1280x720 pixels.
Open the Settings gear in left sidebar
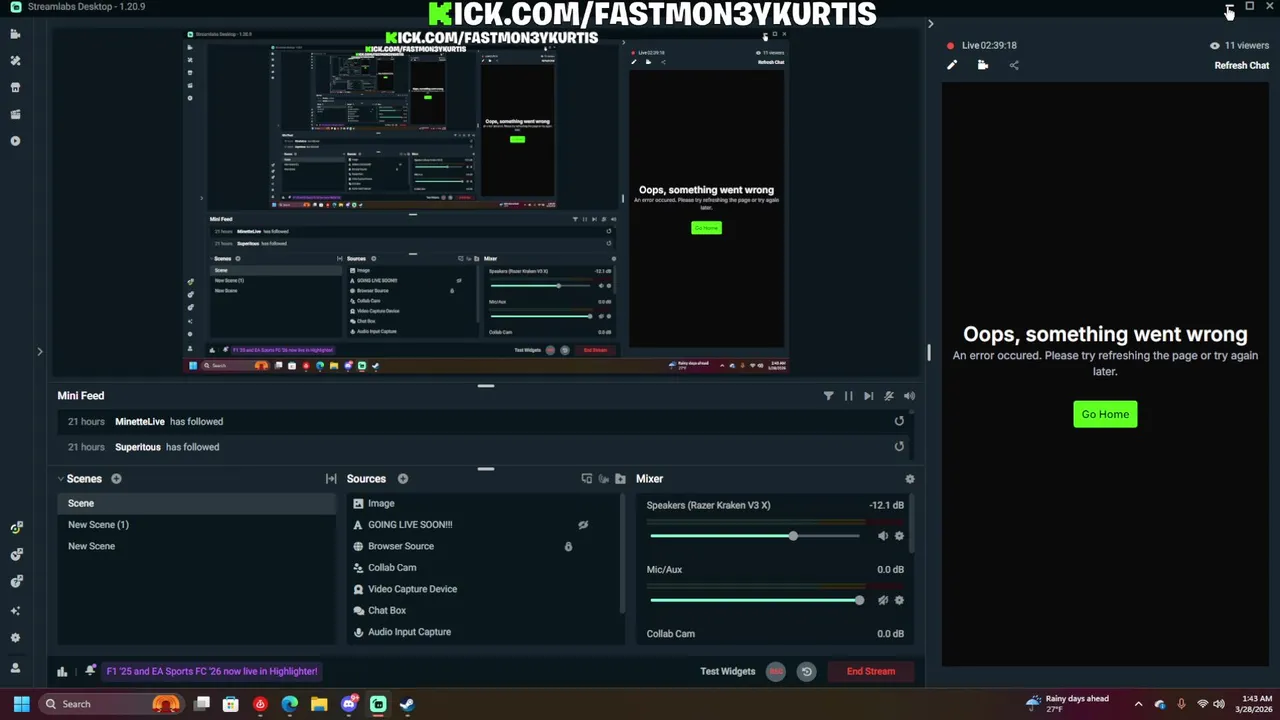point(15,638)
